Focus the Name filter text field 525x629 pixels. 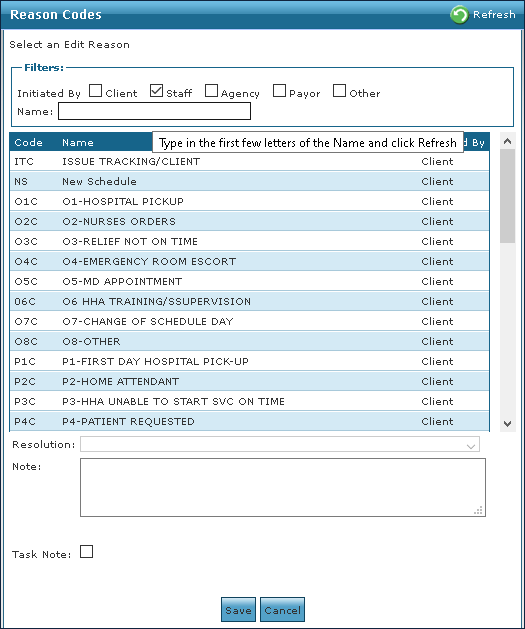[154, 111]
